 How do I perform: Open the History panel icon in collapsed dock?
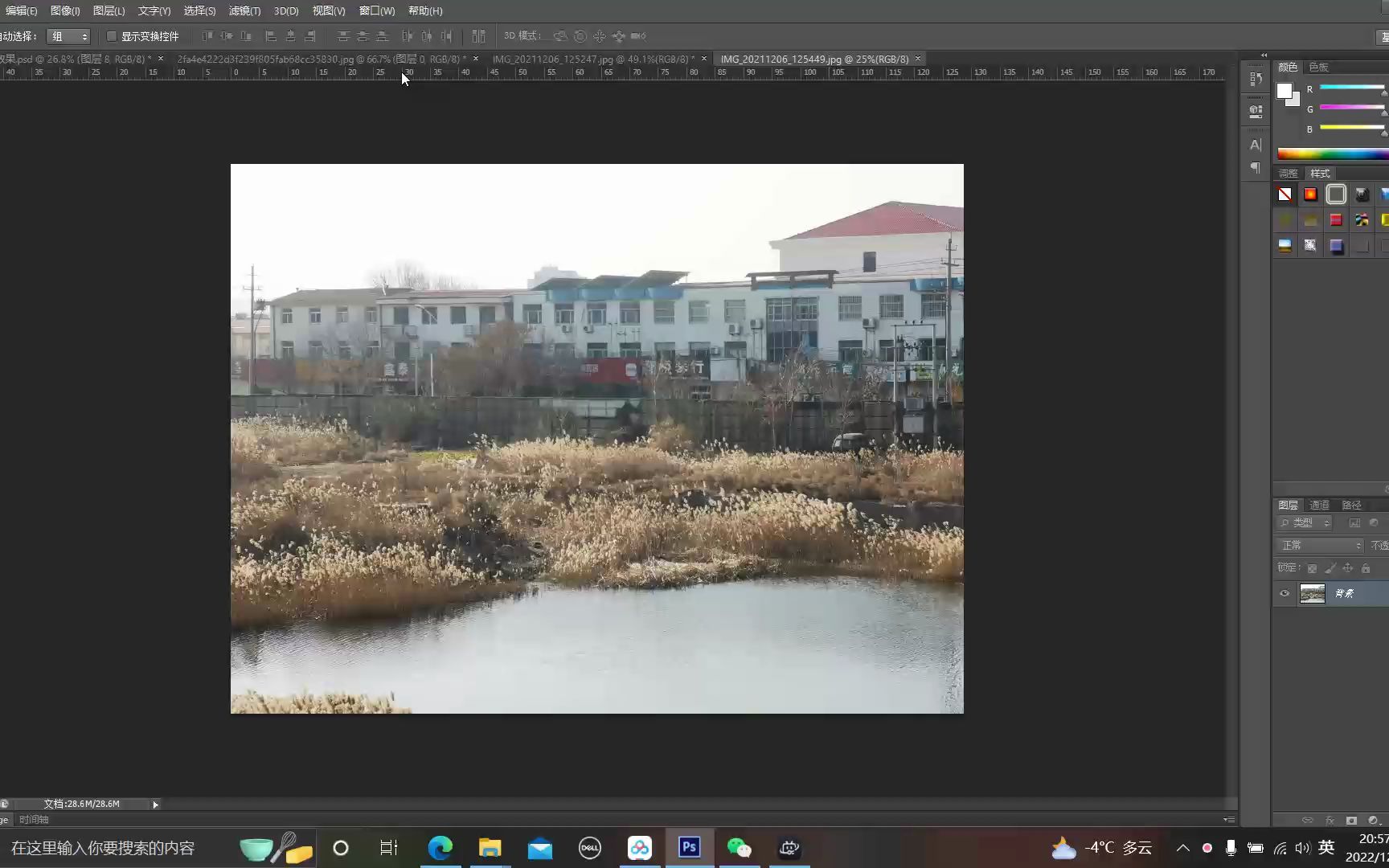pyautogui.click(x=1256, y=79)
